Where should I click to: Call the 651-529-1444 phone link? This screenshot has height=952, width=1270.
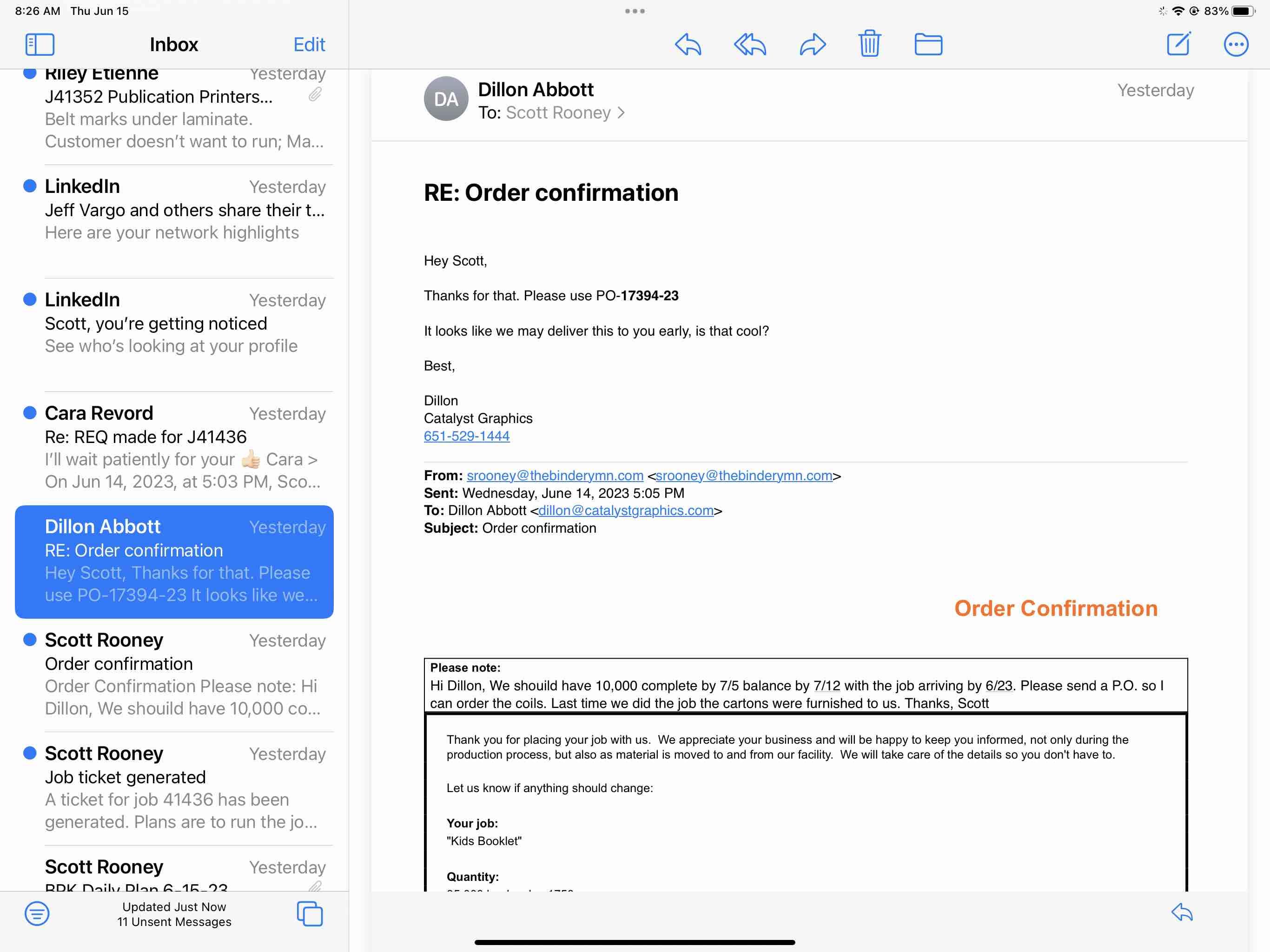[466, 436]
